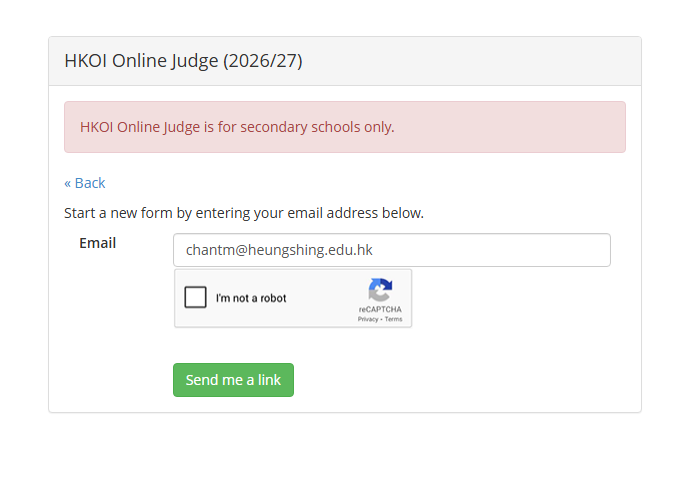Viewport: 690px width, 481px height.
Task: Open the reCAPTCHA Privacy link
Action: (x=368, y=319)
